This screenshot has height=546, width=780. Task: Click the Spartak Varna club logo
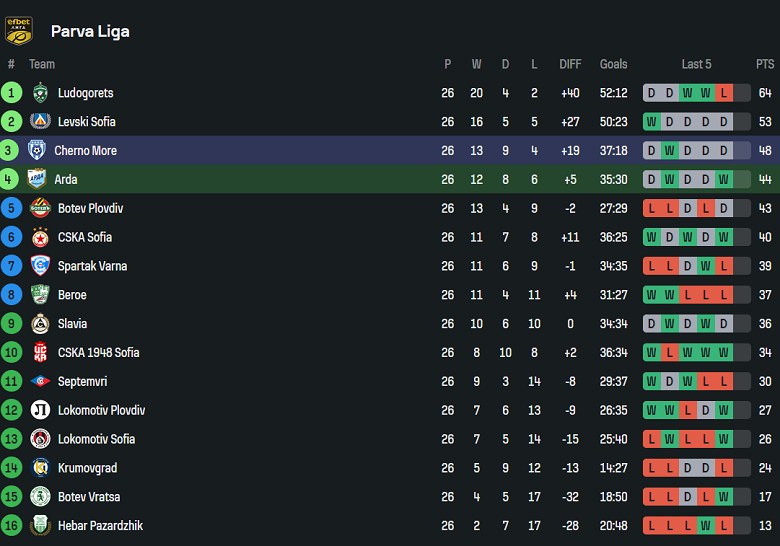pos(40,266)
